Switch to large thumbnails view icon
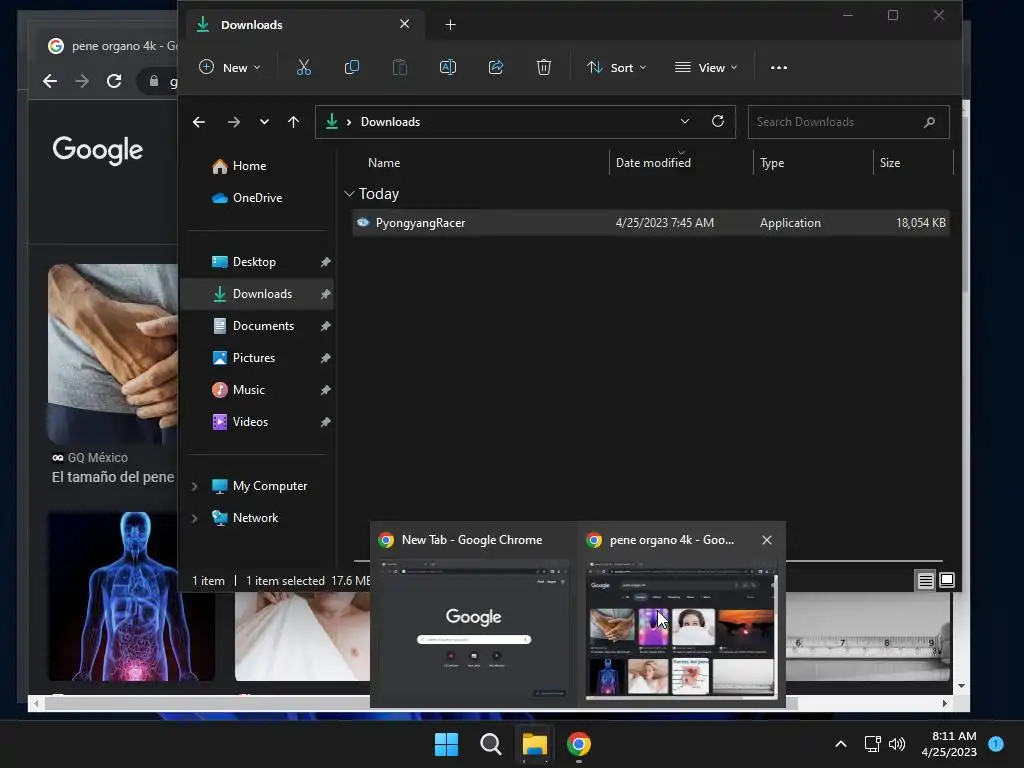This screenshot has height=768, width=1024. pos(947,580)
